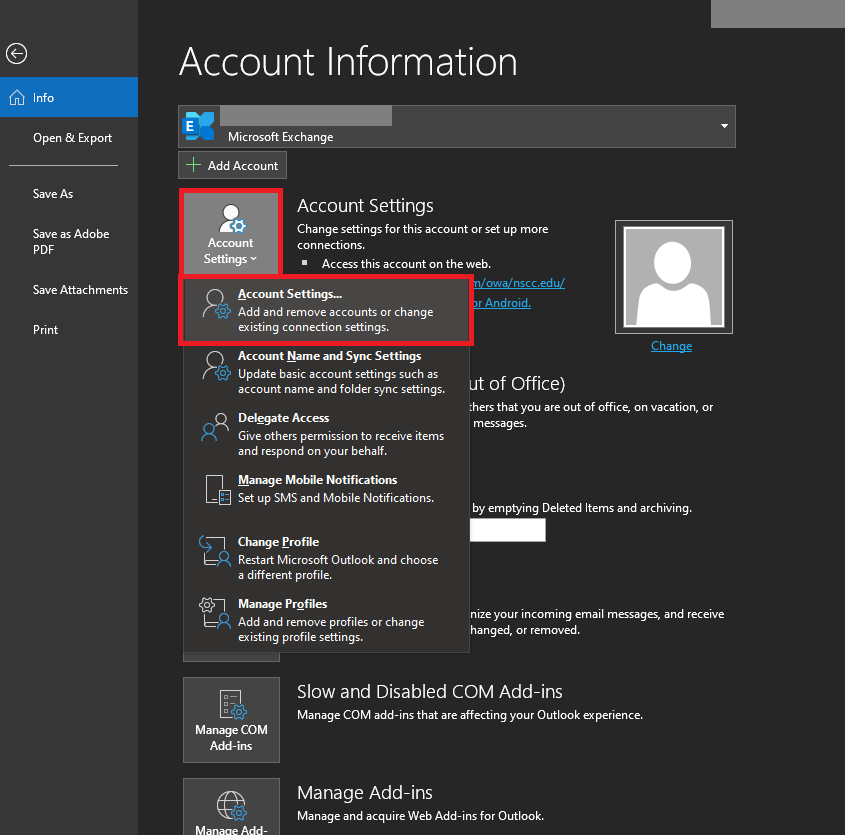Click 'Access this account on the web.' text
Viewport: 845px width, 835px height.
tap(406, 264)
